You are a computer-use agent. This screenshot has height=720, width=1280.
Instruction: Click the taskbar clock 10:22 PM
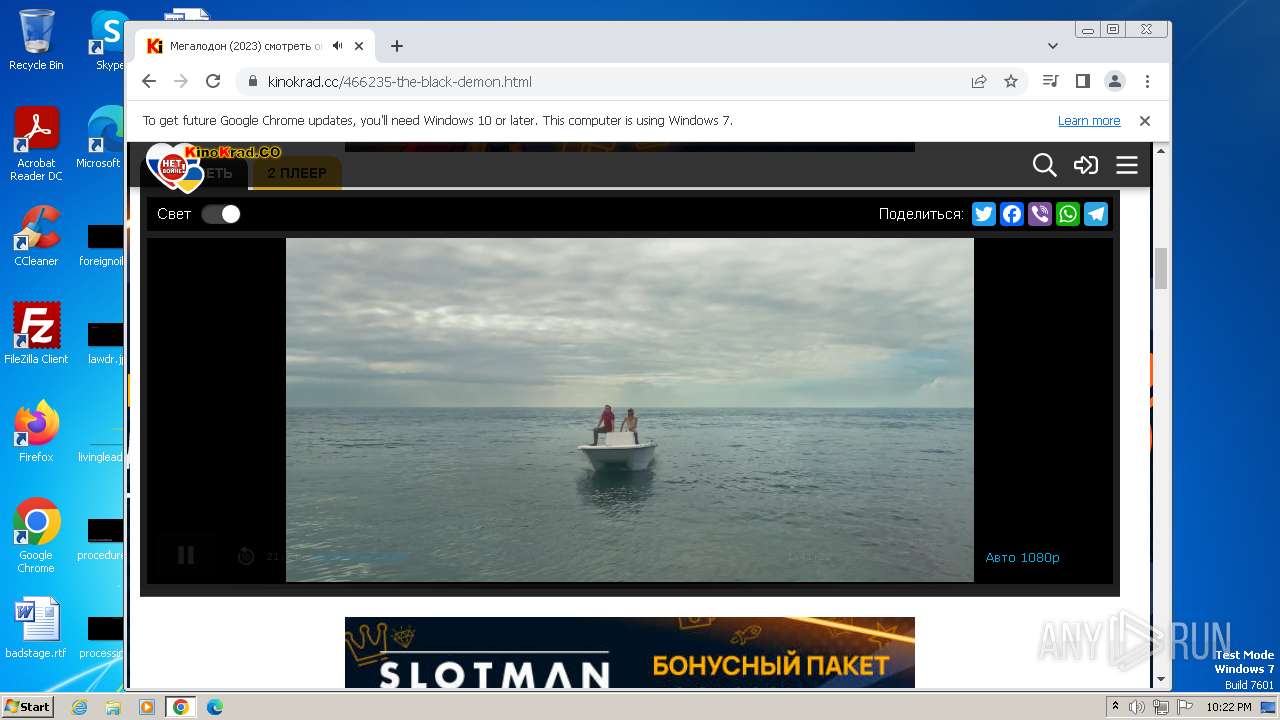click(x=1229, y=707)
